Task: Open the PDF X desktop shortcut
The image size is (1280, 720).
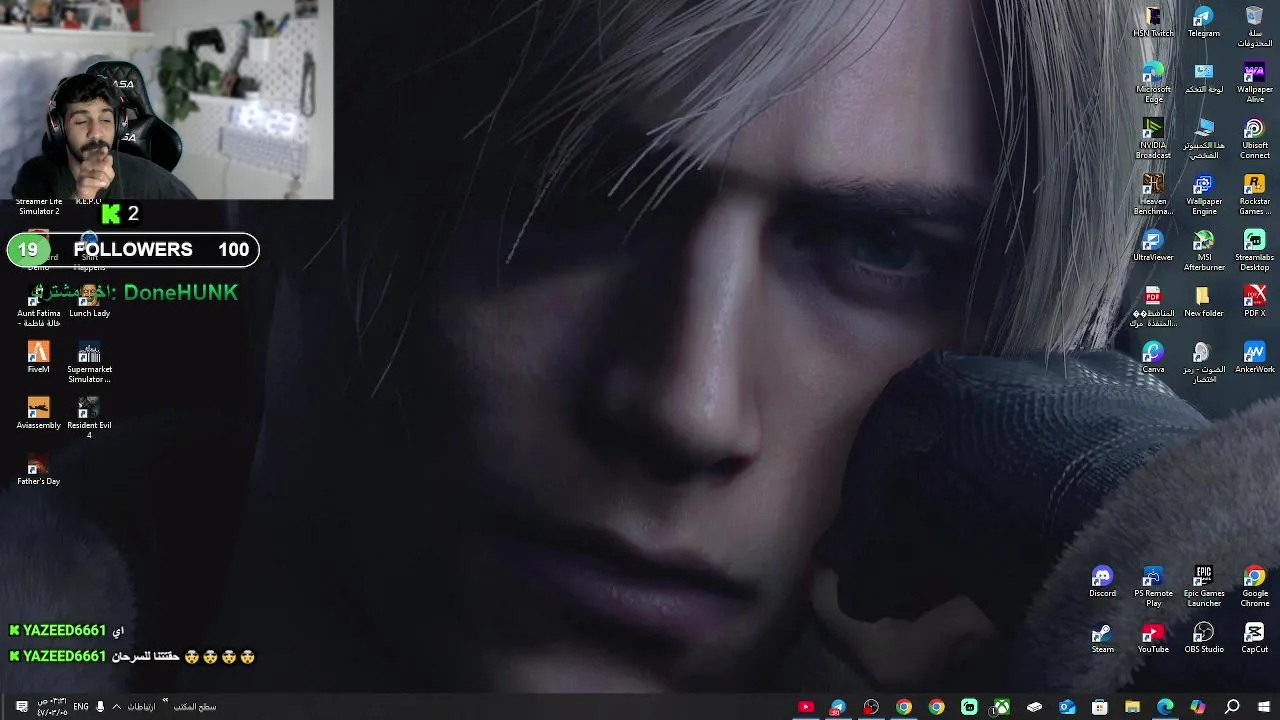Action: (1254, 302)
